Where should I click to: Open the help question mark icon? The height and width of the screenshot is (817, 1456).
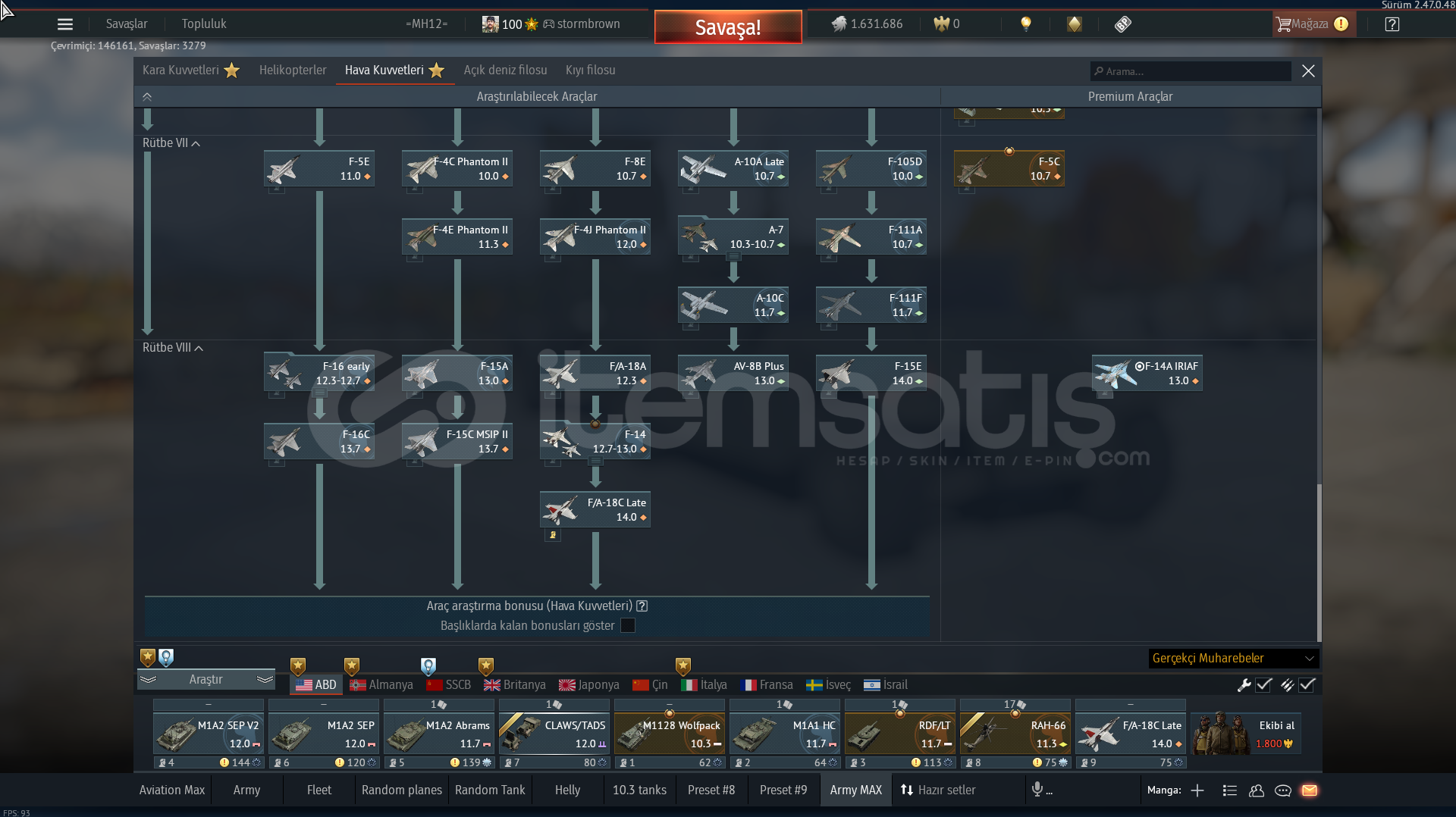(1392, 24)
